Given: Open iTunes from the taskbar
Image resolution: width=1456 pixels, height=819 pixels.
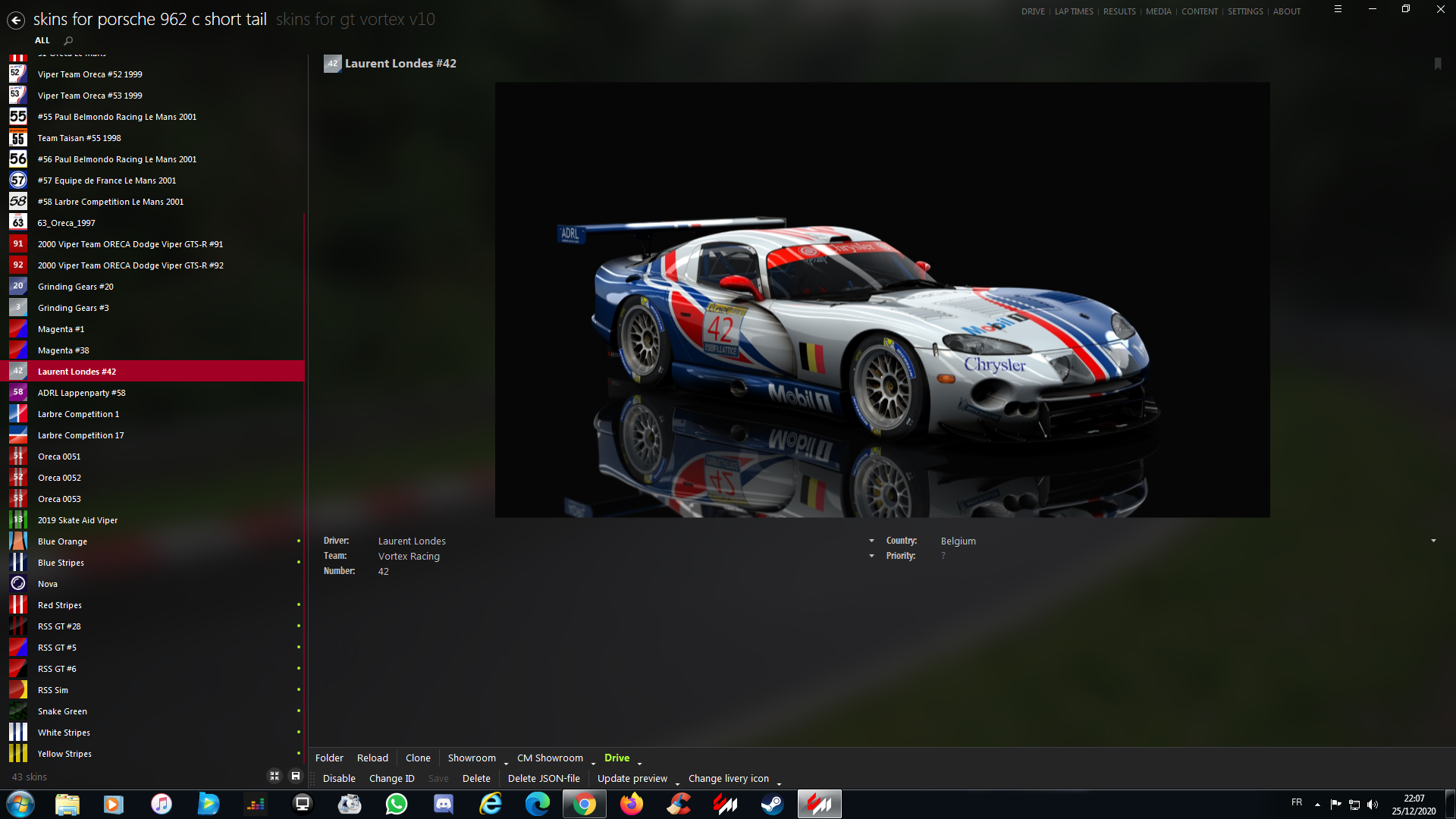Looking at the screenshot, I should (x=162, y=804).
